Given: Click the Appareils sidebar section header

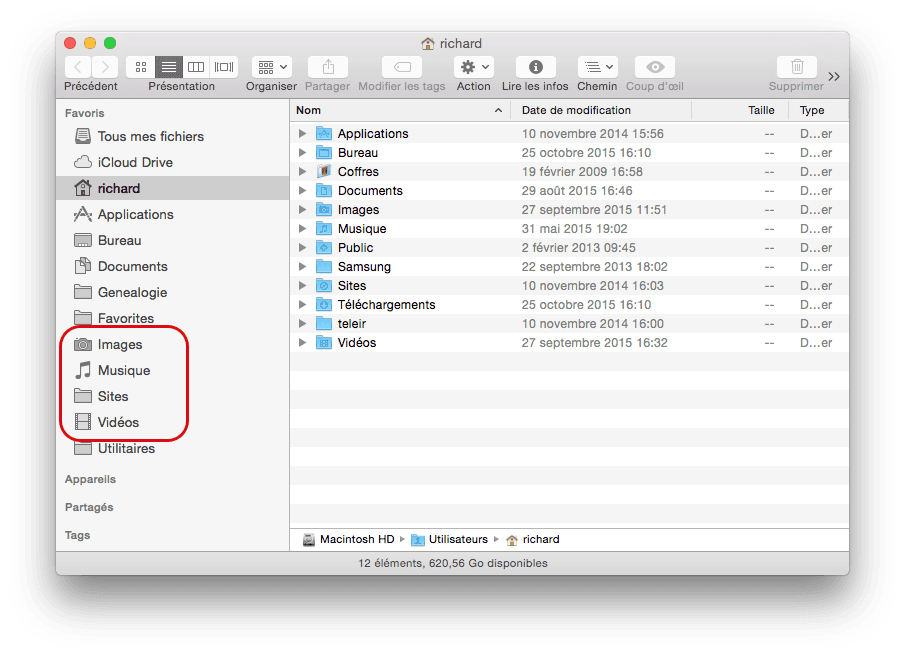Looking at the screenshot, I should point(90,479).
